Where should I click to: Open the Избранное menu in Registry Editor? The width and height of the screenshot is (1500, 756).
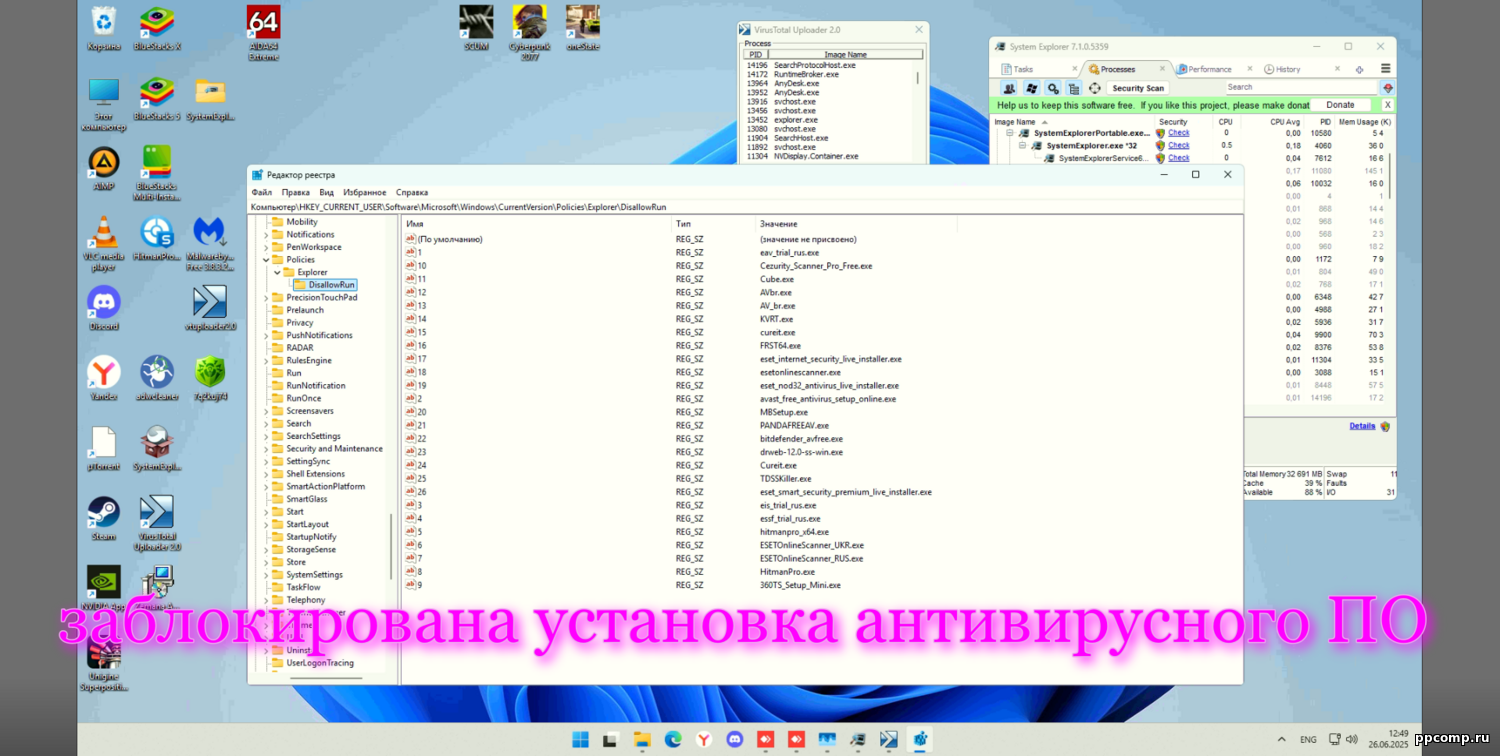coord(365,192)
